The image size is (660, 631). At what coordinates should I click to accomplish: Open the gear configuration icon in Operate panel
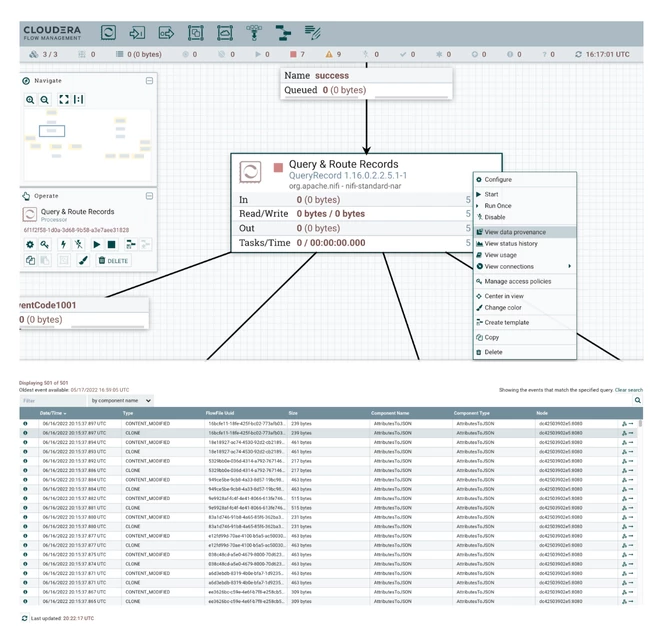tap(30, 245)
